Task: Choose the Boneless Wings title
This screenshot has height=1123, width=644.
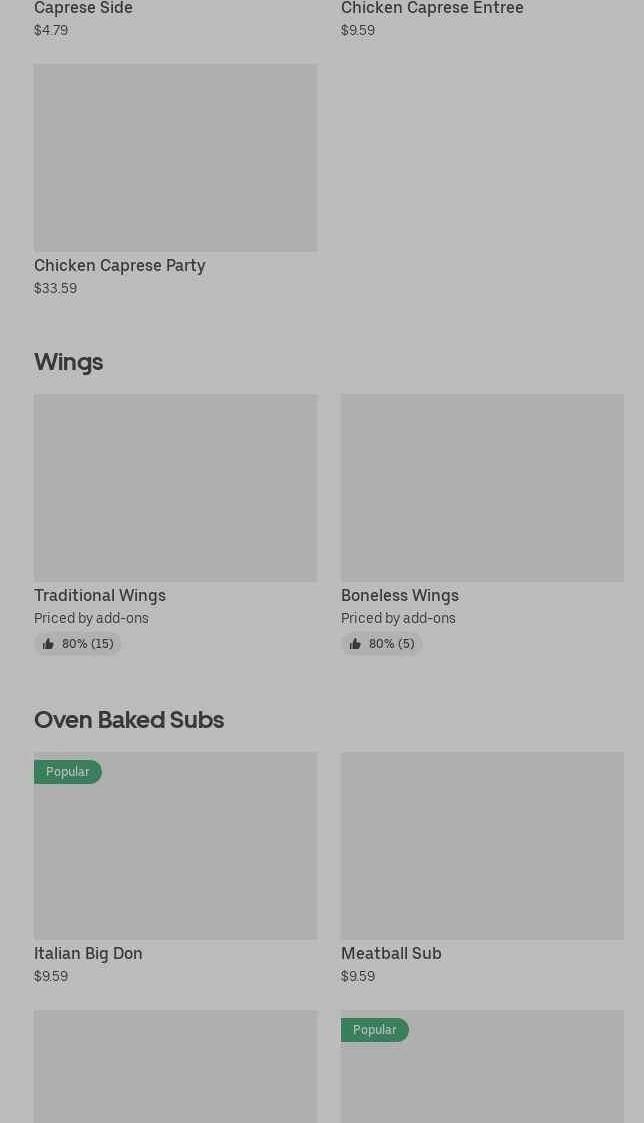Action: click(400, 595)
